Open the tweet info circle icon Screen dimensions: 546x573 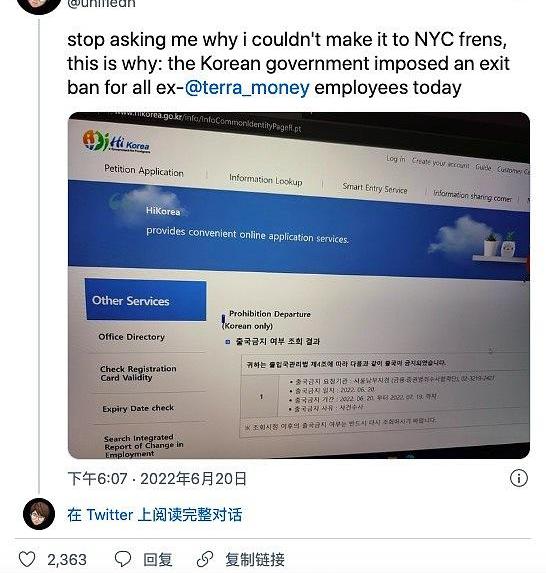519,478
